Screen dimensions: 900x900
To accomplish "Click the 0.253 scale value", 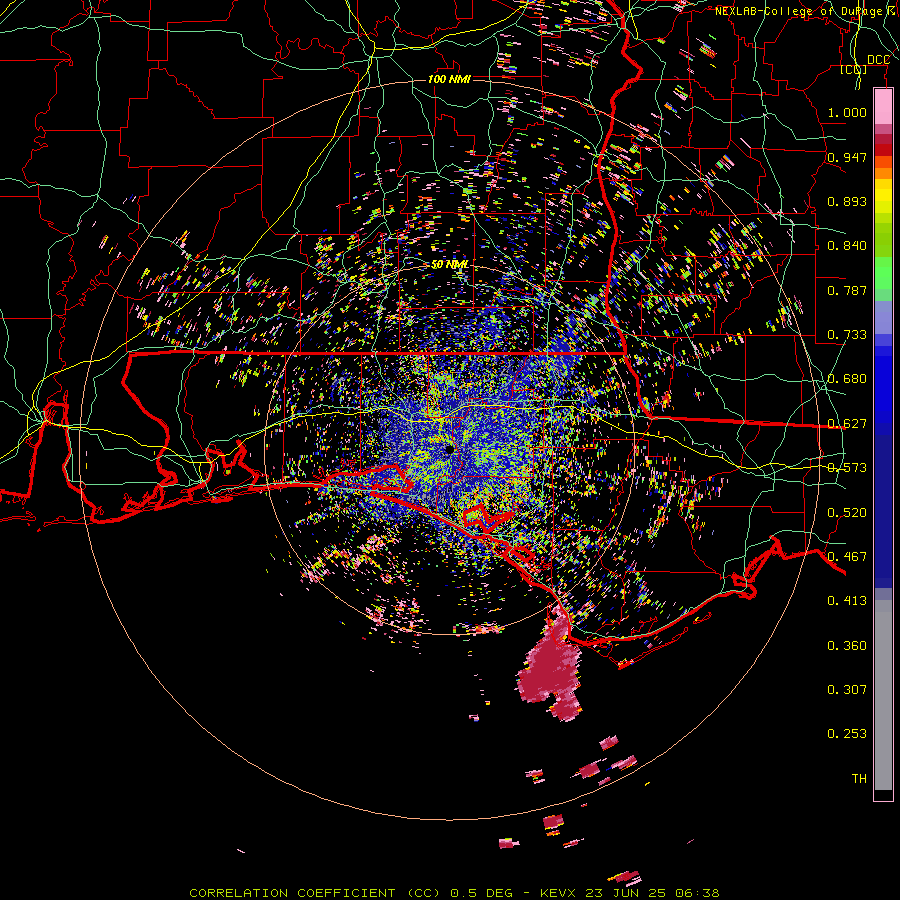I will pos(847,734).
